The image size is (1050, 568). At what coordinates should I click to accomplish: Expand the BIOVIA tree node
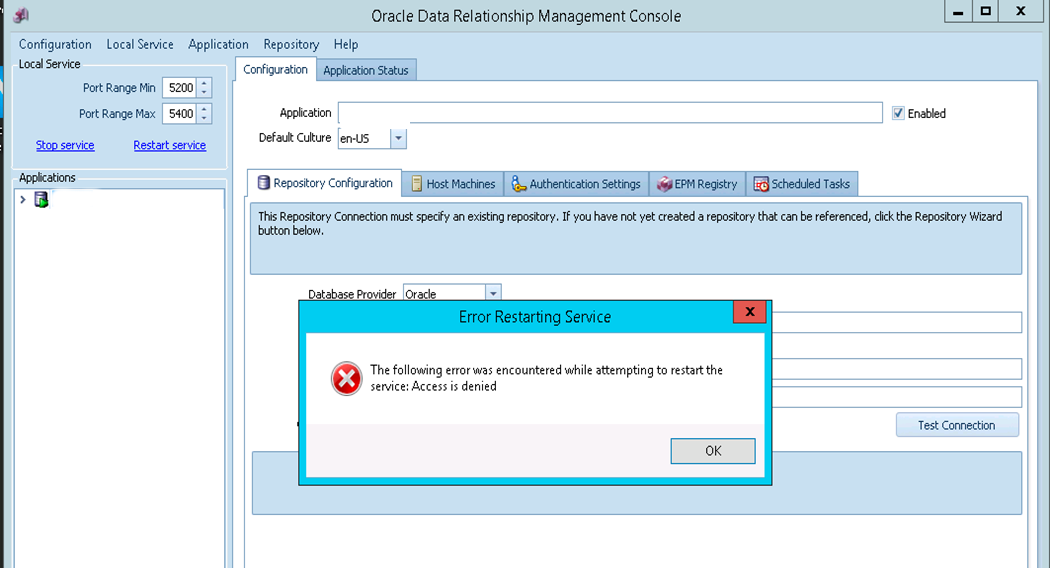[x=23, y=200]
